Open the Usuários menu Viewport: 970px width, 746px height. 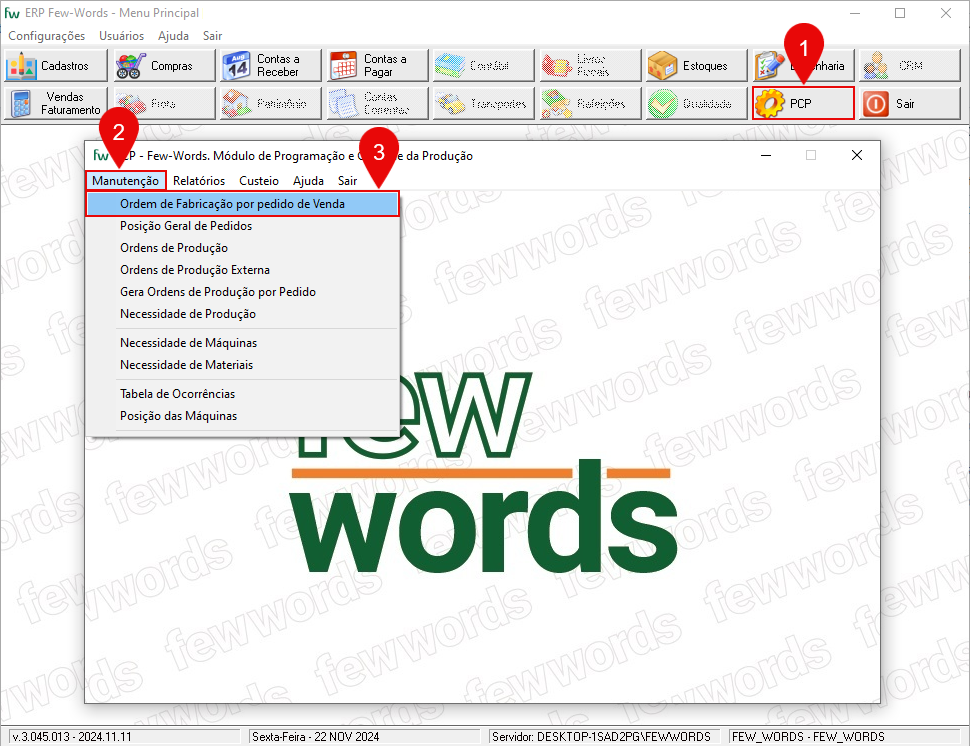(121, 36)
